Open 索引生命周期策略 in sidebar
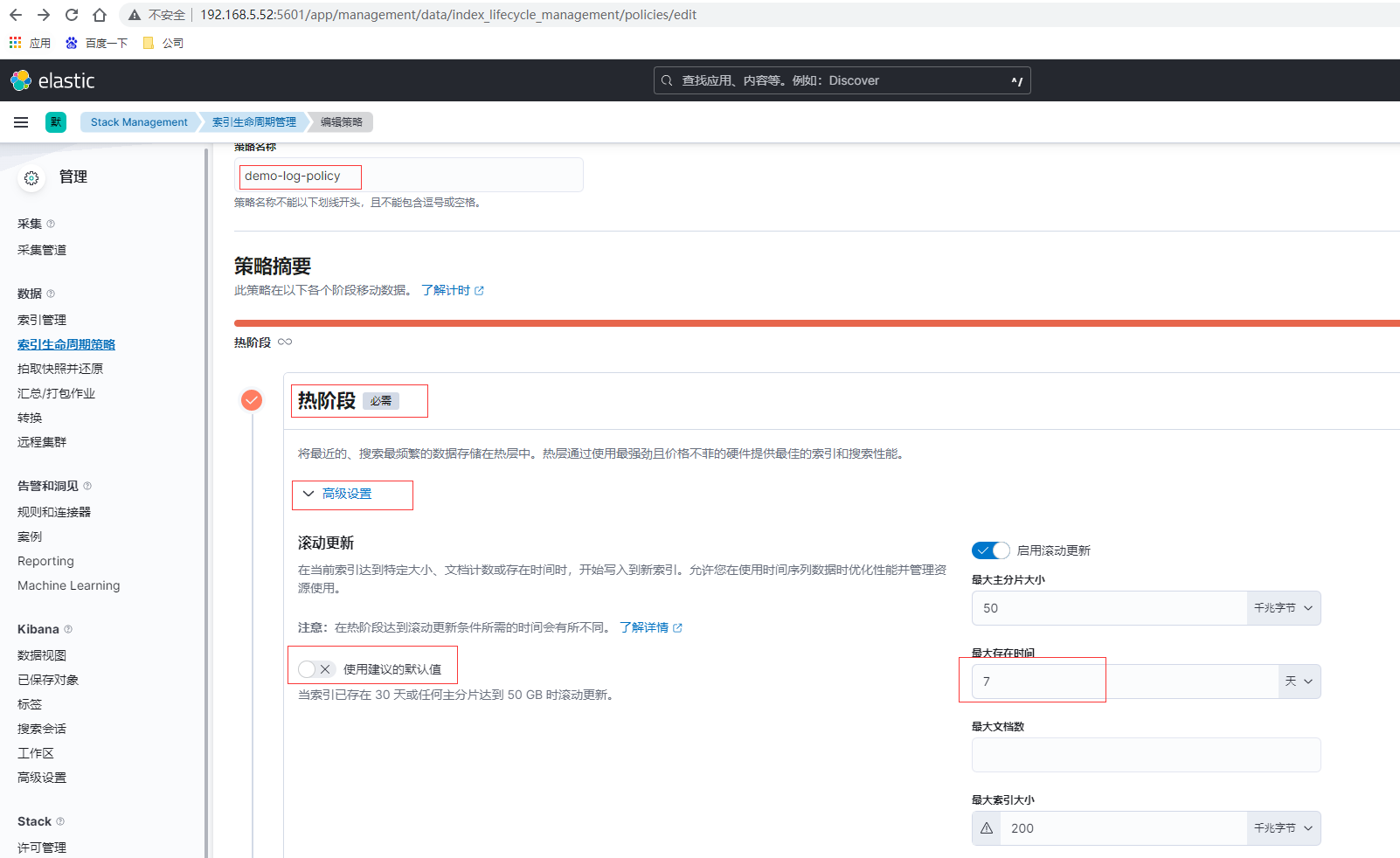The image size is (1400, 858). click(66, 344)
